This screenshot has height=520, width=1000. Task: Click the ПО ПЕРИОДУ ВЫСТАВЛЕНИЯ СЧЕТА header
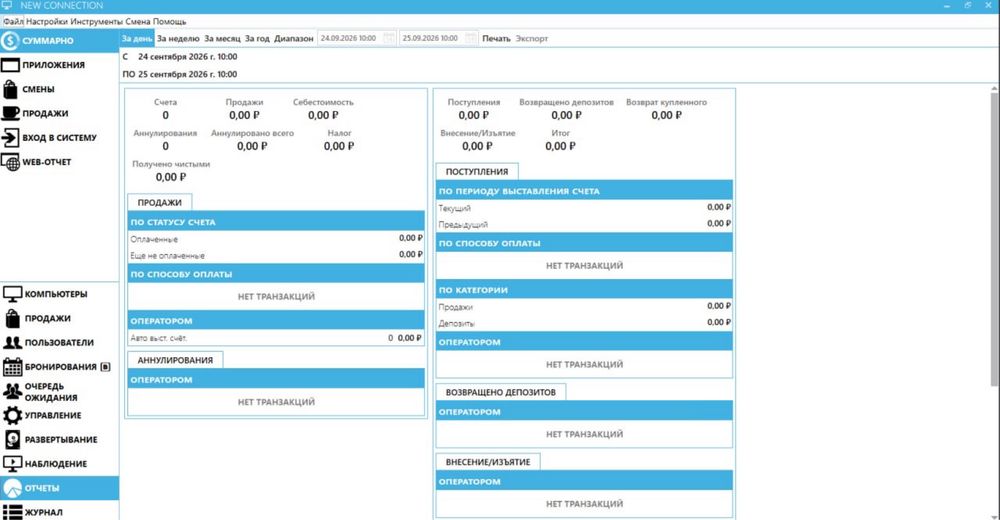coord(584,191)
